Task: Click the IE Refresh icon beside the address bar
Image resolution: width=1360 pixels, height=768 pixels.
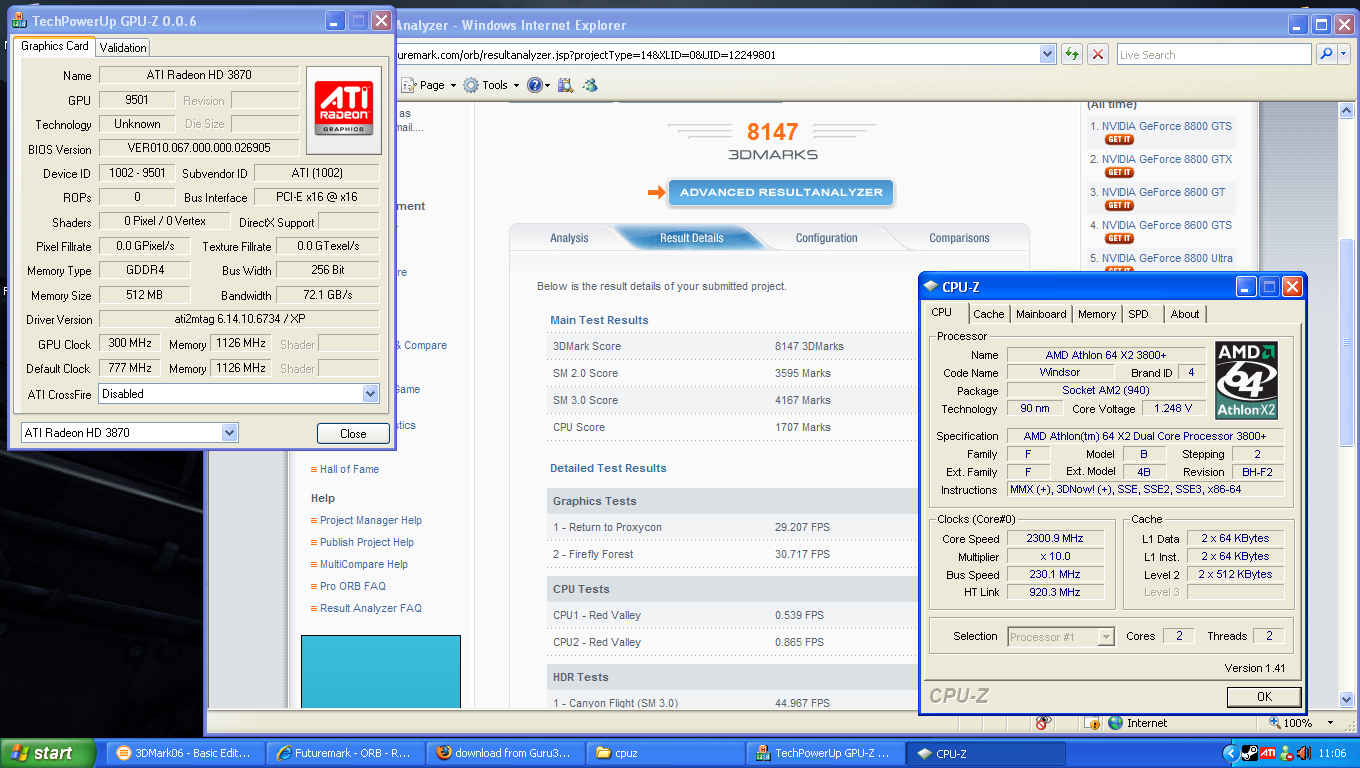Action: pos(1072,55)
